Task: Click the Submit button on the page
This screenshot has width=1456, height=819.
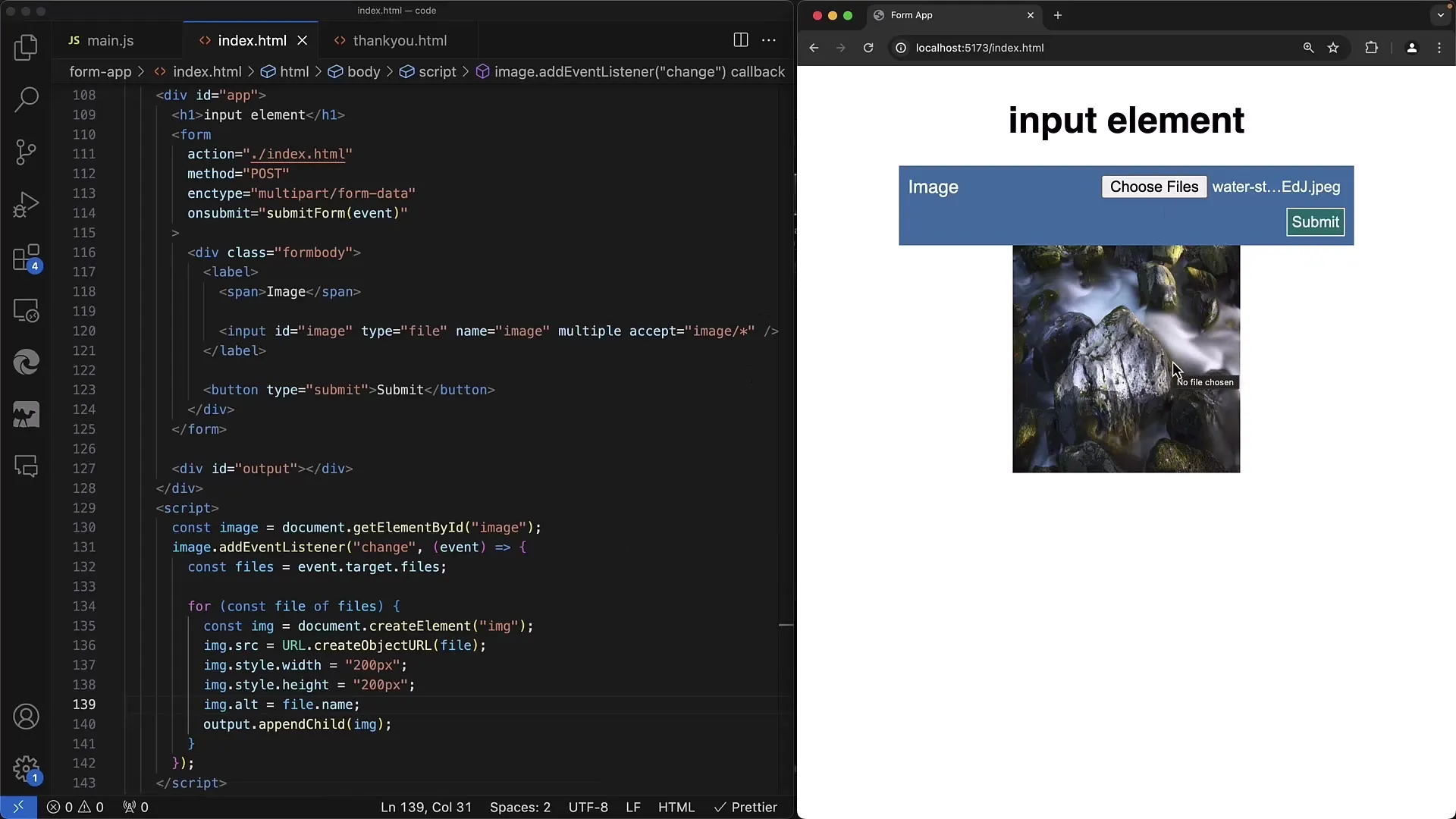Action: pyautogui.click(x=1315, y=222)
